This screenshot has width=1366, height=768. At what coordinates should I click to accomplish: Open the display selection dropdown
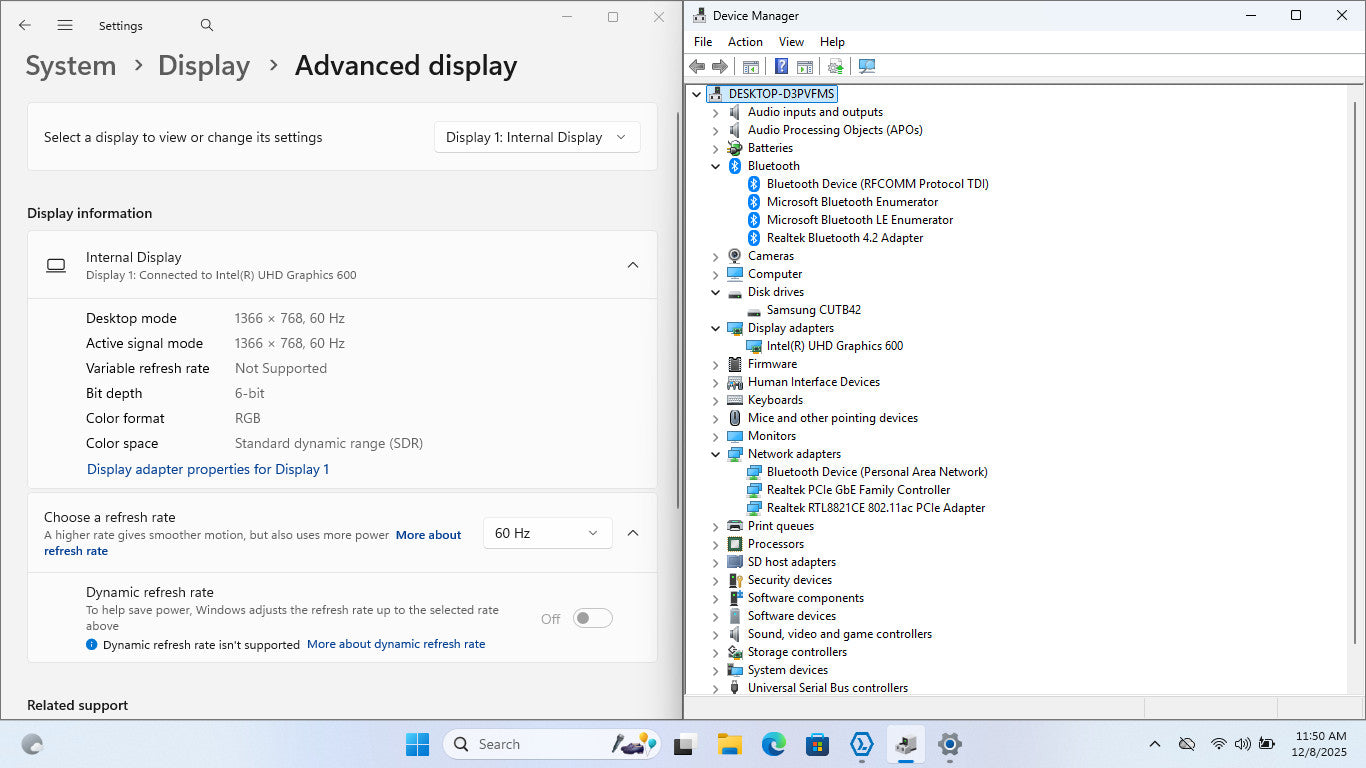click(x=537, y=137)
